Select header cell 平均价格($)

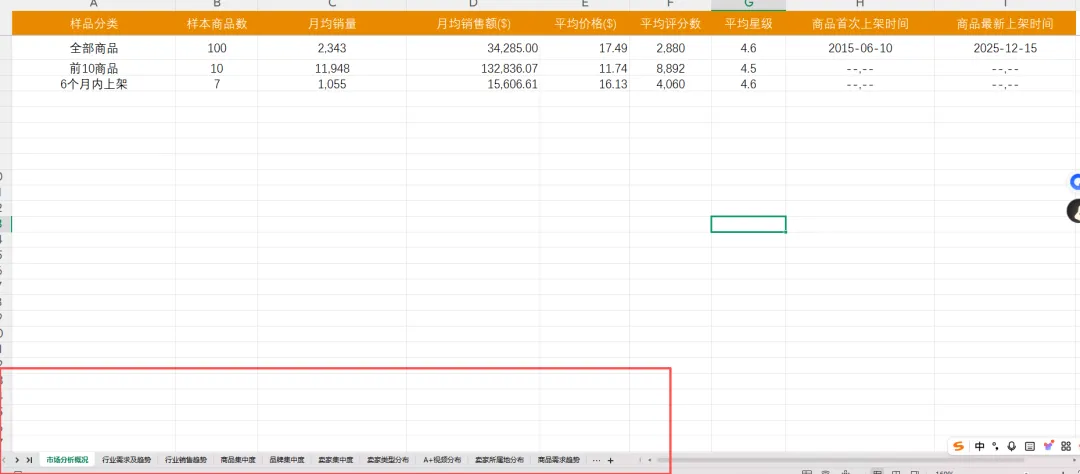pos(585,24)
